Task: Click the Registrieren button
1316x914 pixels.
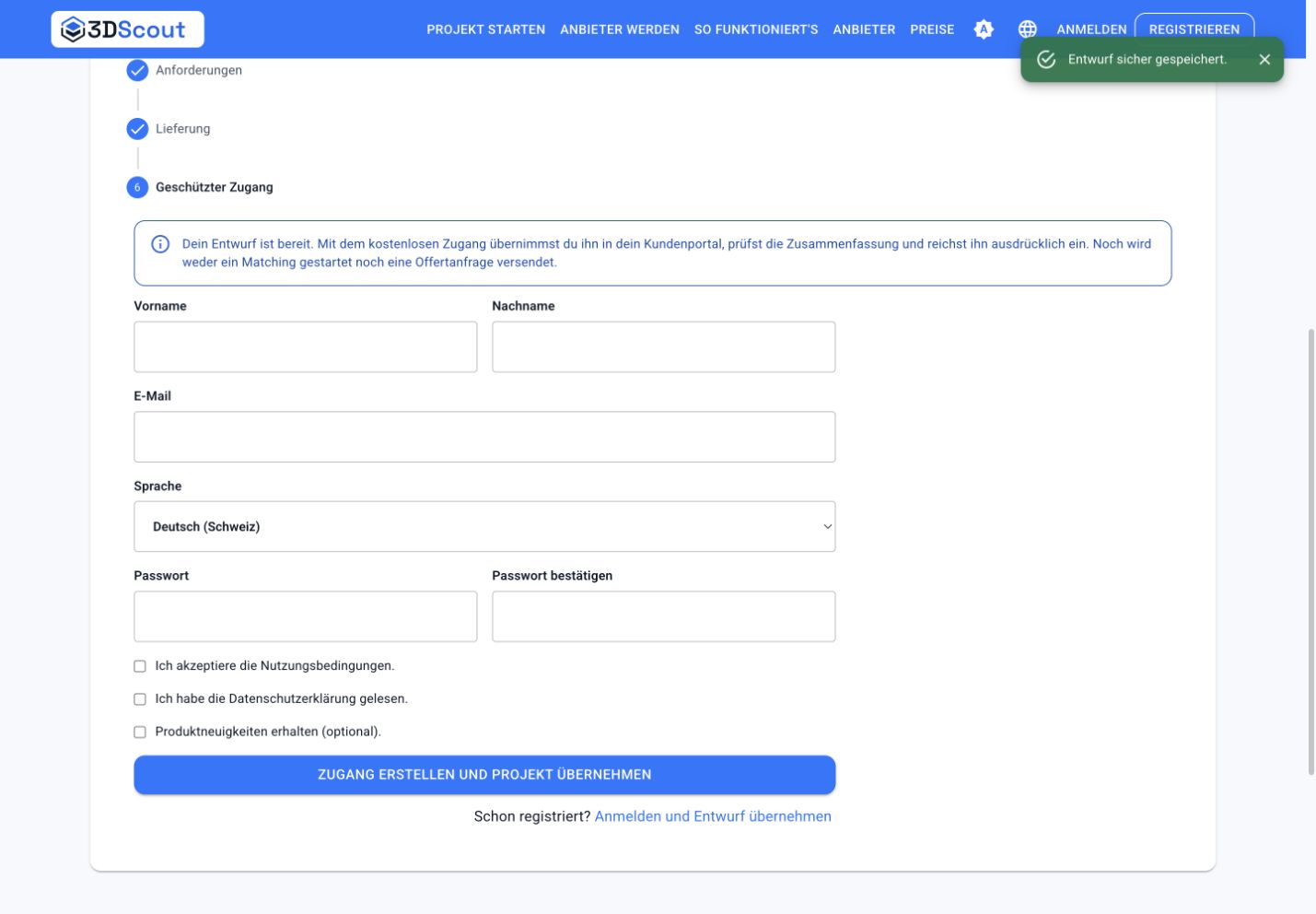Action: coord(1194,29)
